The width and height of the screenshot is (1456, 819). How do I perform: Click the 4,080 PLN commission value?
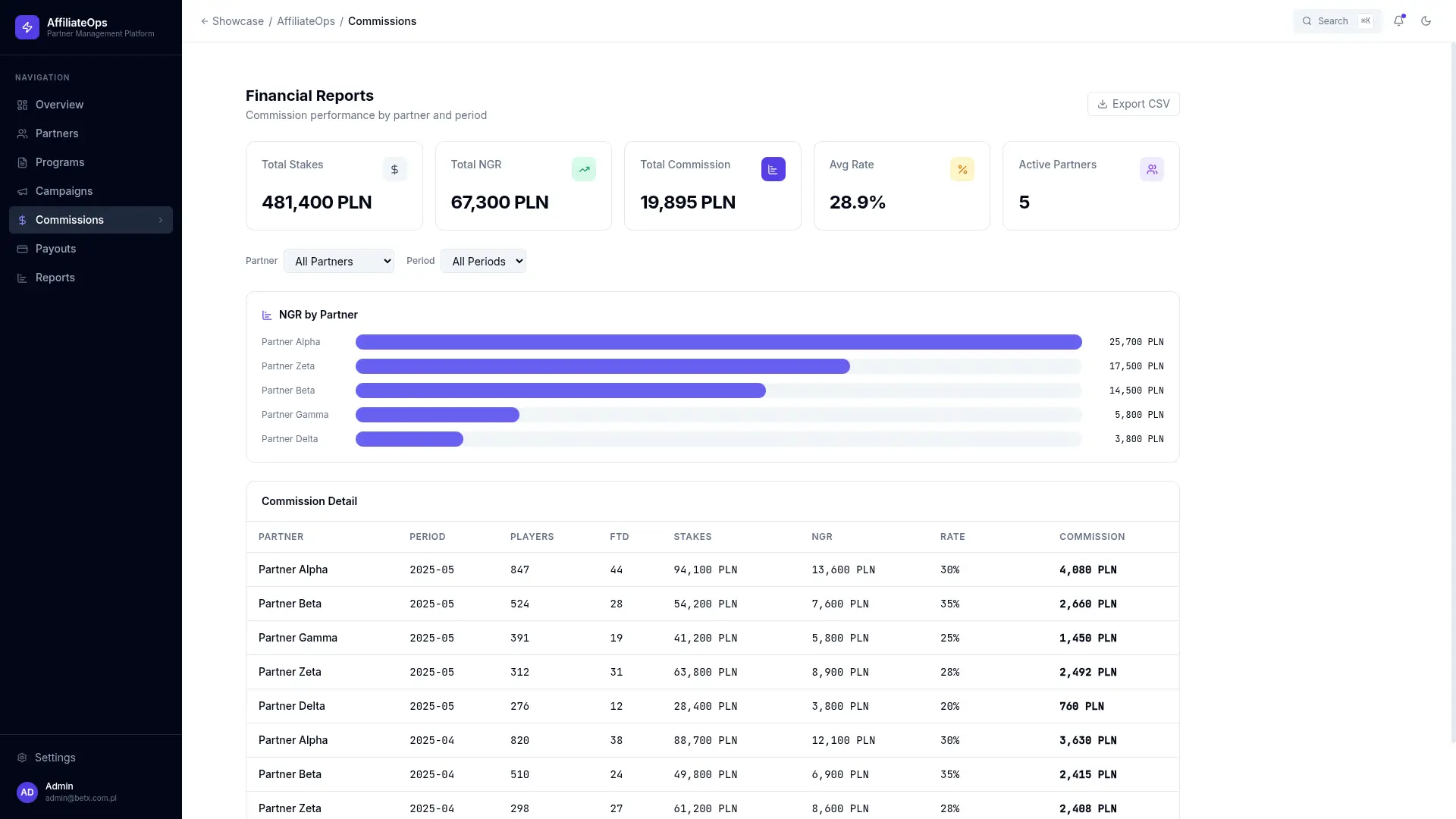pyautogui.click(x=1087, y=570)
